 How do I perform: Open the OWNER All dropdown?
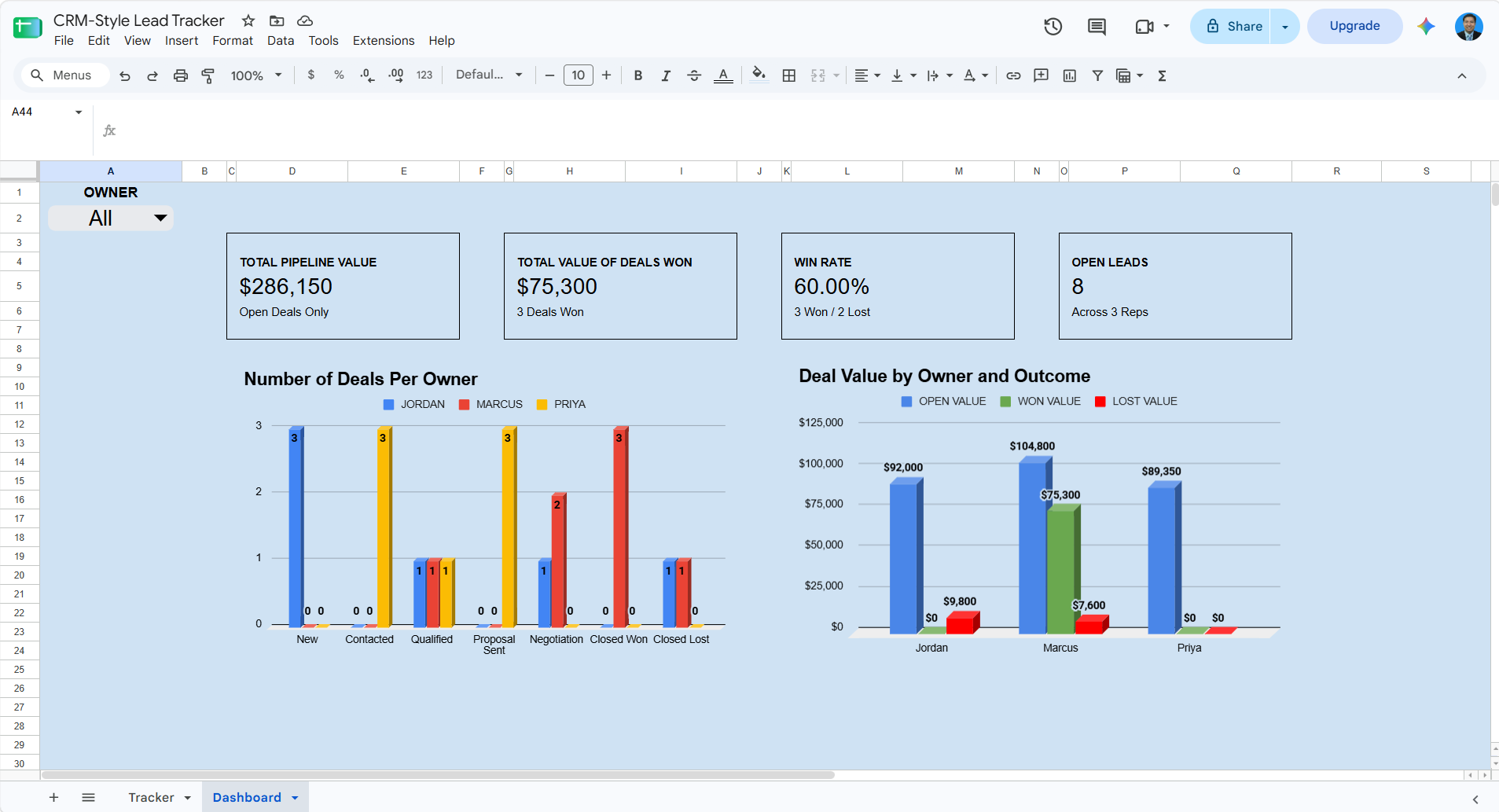(x=111, y=219)
